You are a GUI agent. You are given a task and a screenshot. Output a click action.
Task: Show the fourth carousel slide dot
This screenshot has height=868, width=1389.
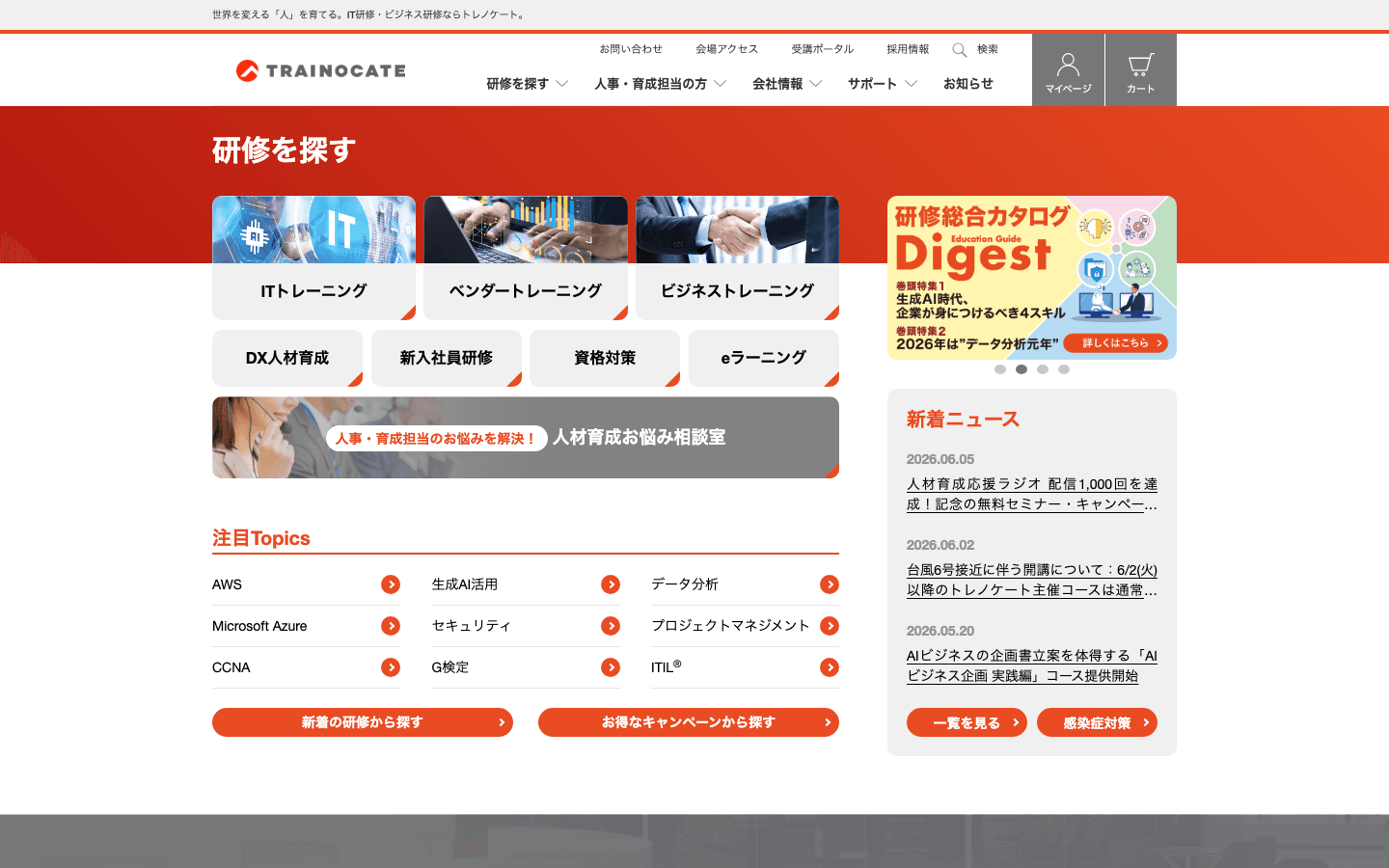[x=1064, y=369]
